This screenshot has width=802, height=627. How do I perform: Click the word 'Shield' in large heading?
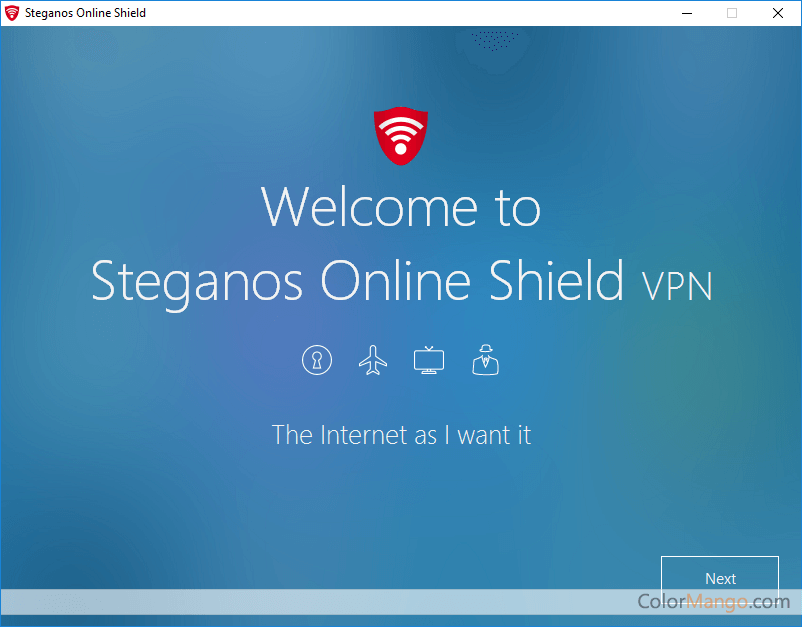click(x=556, y=280)
